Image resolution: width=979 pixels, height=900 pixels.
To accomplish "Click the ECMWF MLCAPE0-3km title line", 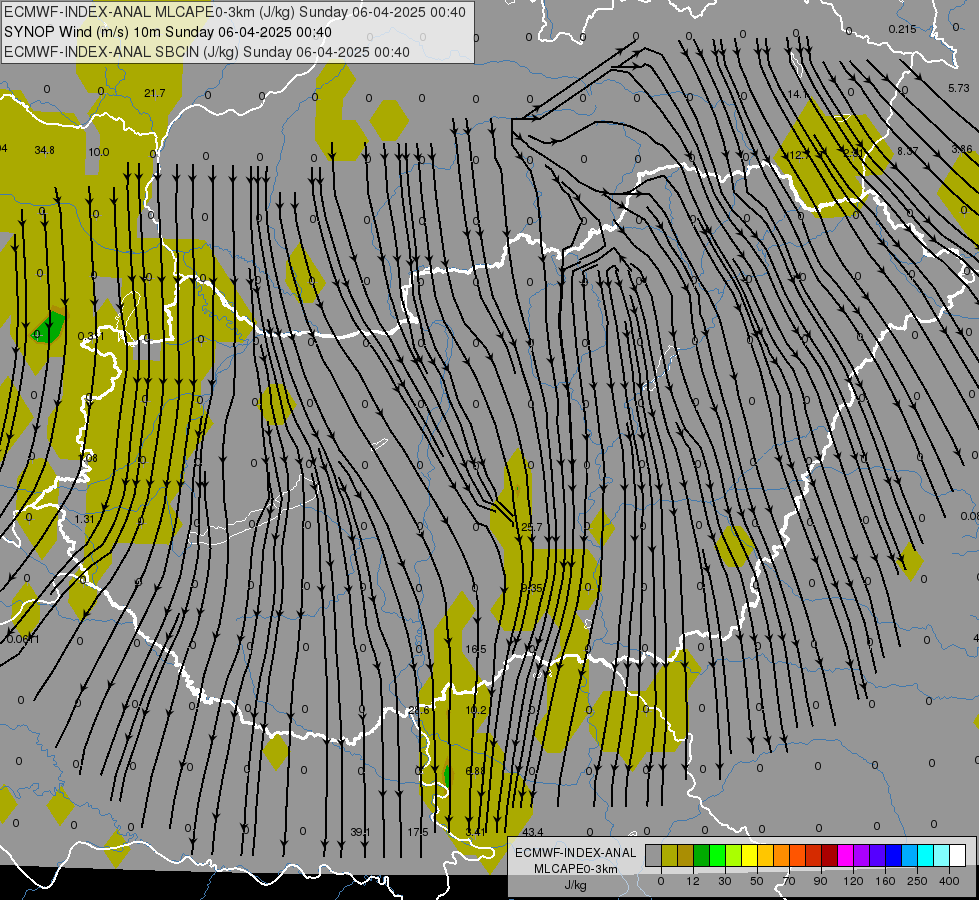I will [235, 12].
